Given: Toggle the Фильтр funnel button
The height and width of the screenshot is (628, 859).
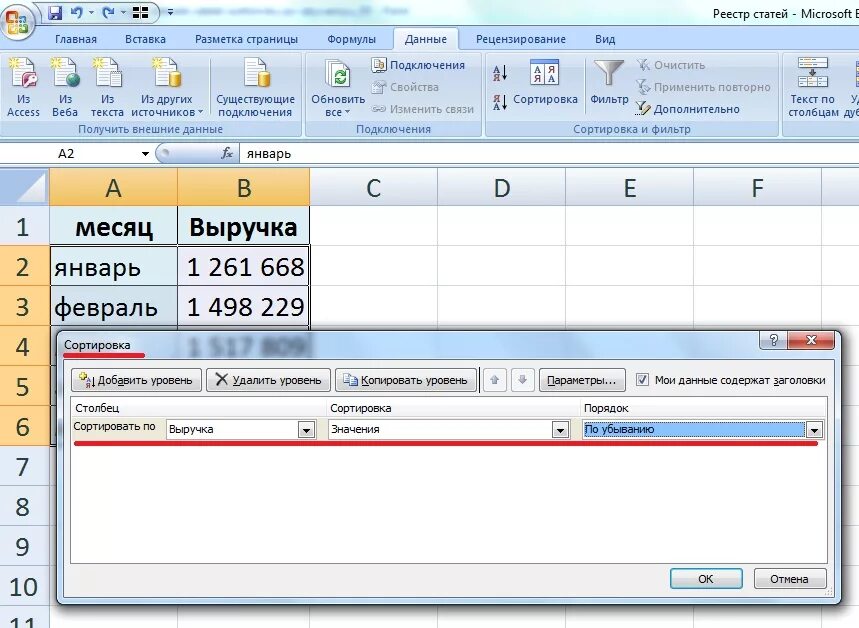Looking at the screenshot, I should click(x=609, y=83).
